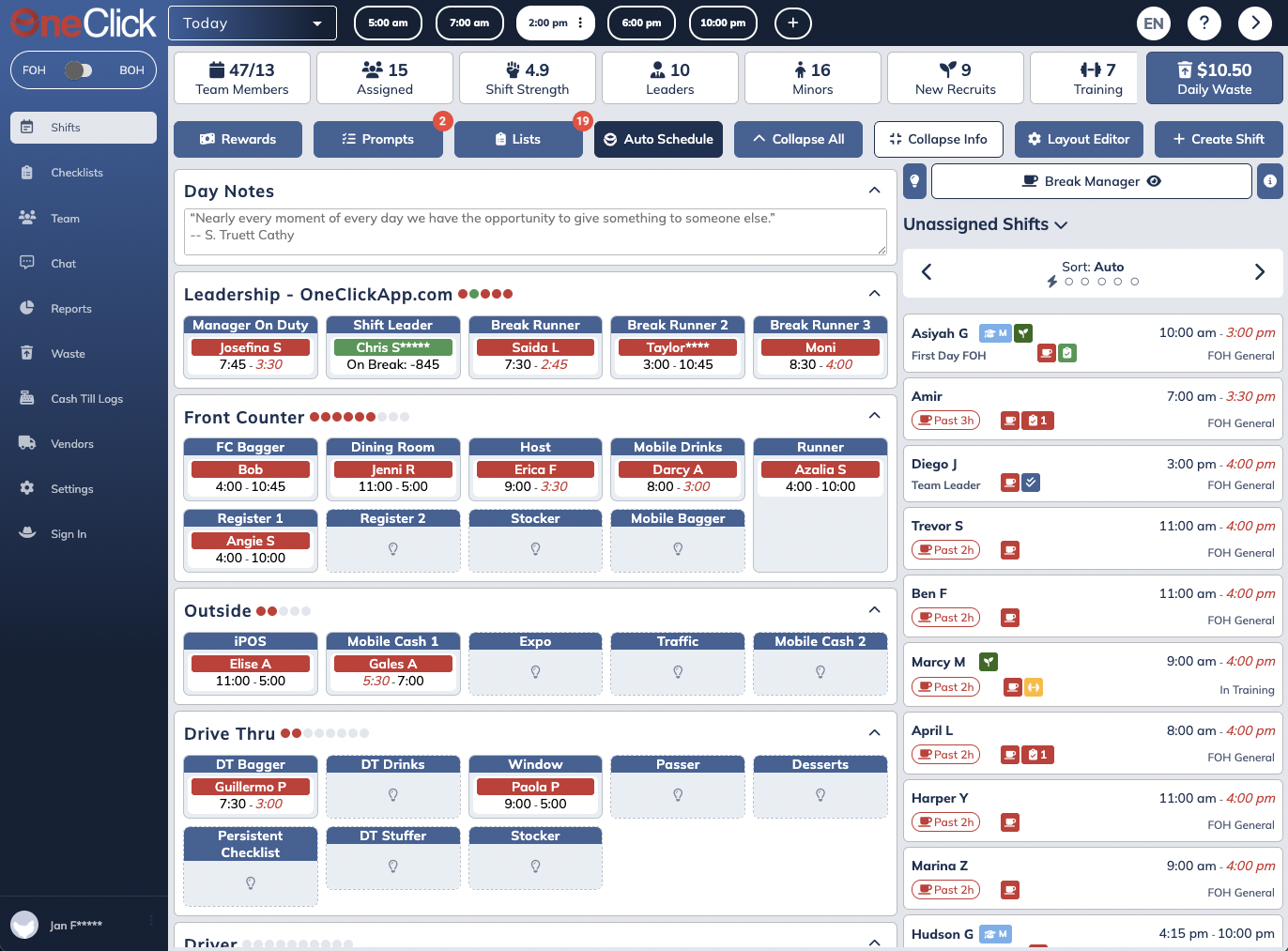The height and width of the screenshot is (951, 1288).
Task: Switch to the 7:00 am time tab
Action: click(x=469, y=23)
